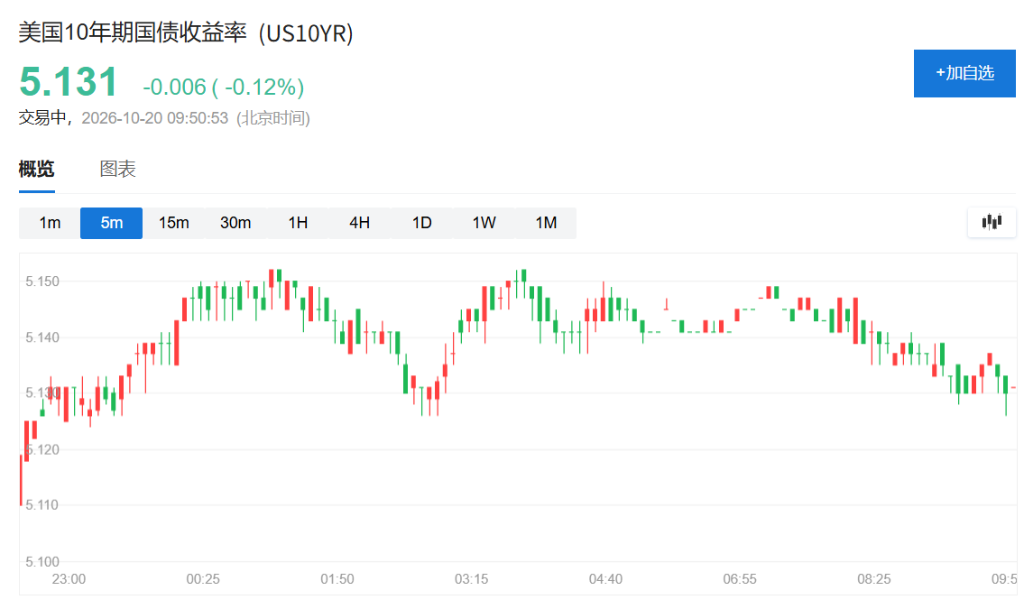This screenshot has height=601, width=1024.
Task: Select the 1m interval
Action: pos(50,223)
